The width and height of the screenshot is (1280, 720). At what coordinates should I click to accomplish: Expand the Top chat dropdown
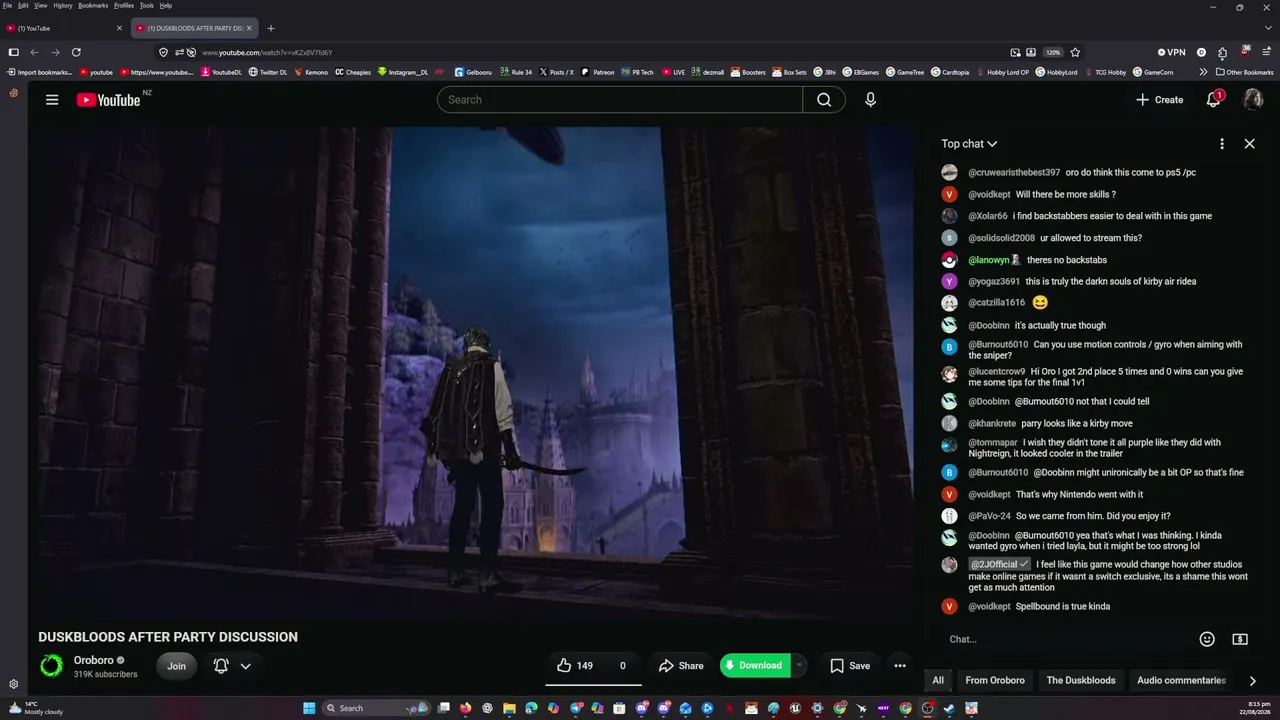coord(969,144)
